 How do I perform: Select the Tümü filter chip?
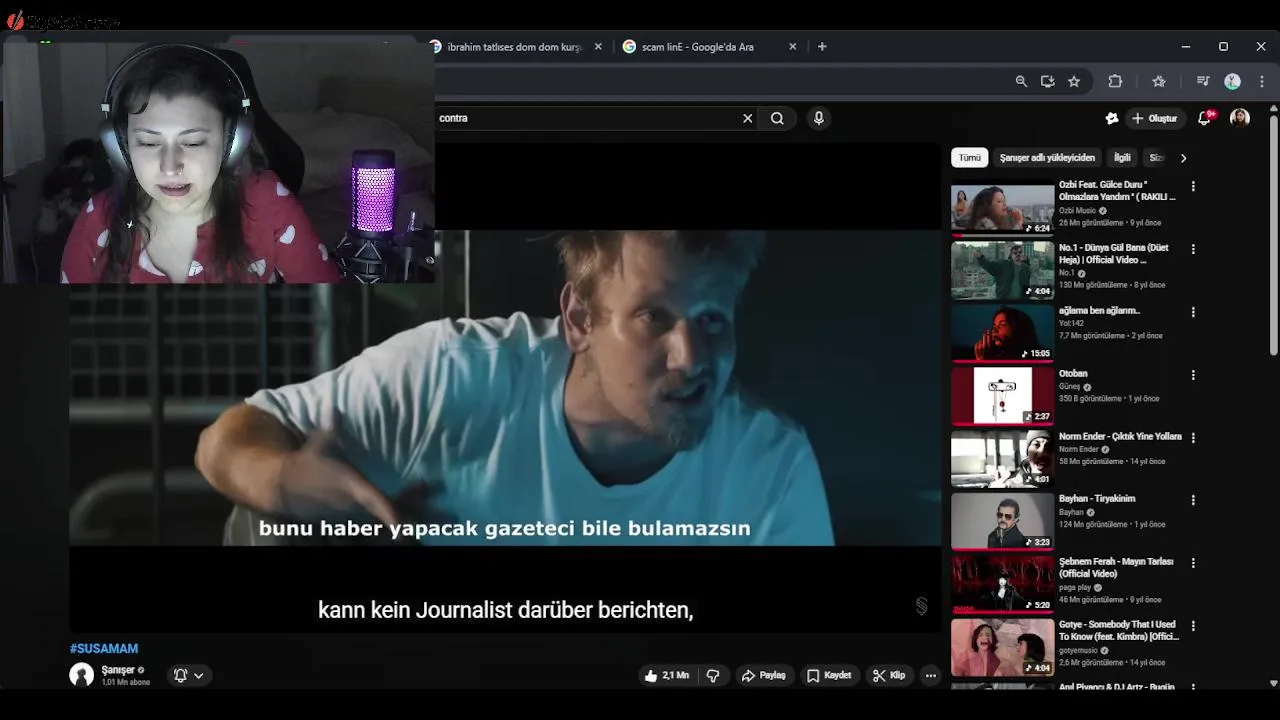[x=970, y=158]
